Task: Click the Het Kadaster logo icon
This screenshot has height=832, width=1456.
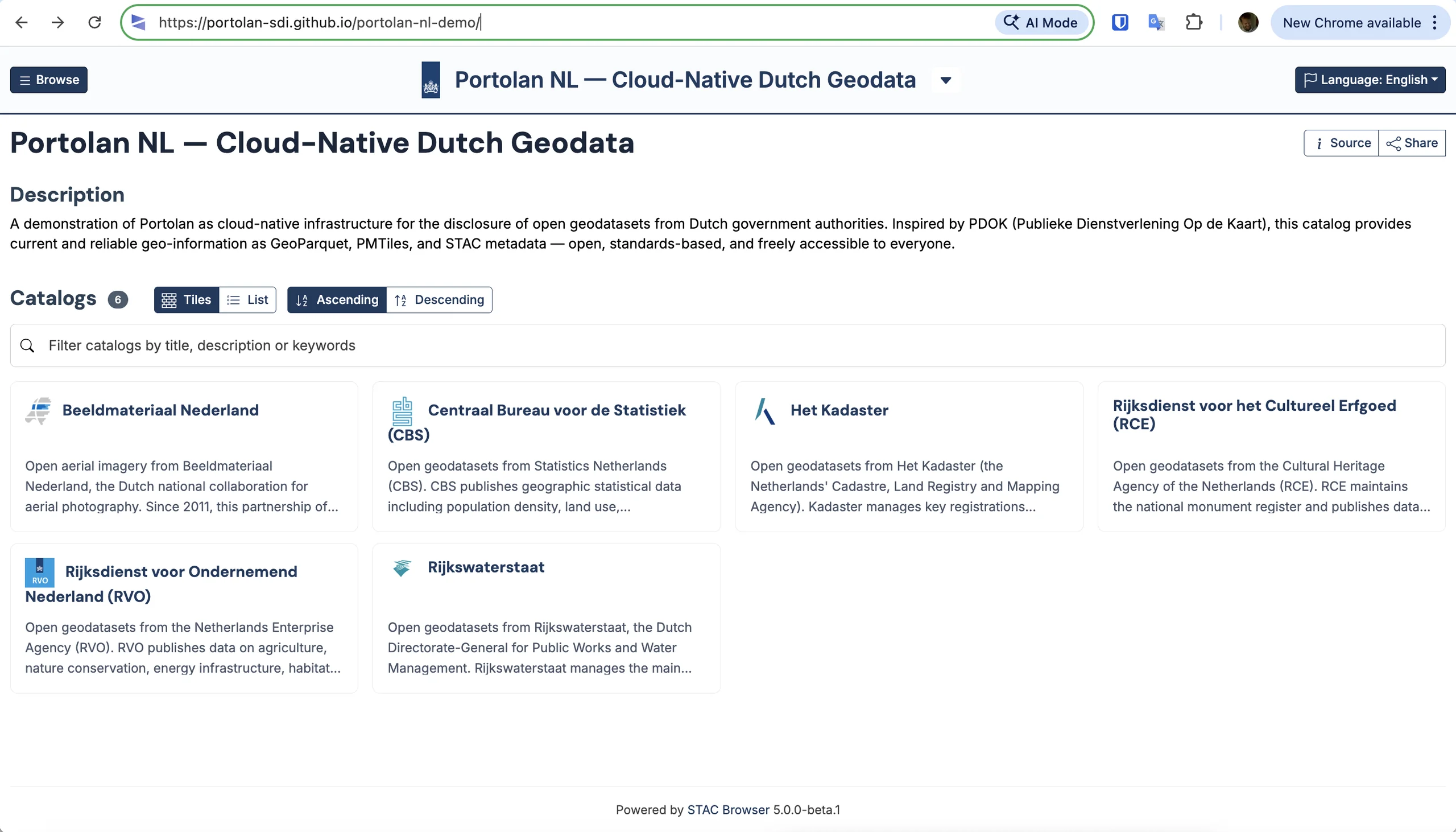Action: pyautogui.click(x=764, y=411)
